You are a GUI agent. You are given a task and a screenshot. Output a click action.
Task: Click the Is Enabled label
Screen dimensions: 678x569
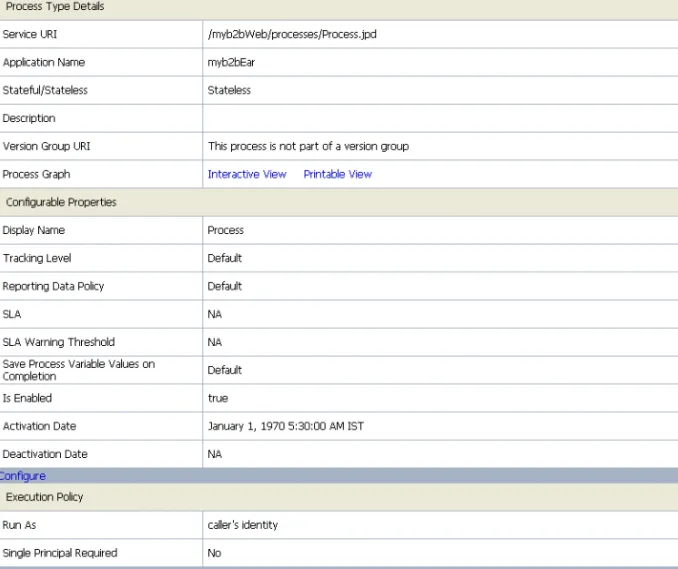pyautogui.click(x=27, y=398)
